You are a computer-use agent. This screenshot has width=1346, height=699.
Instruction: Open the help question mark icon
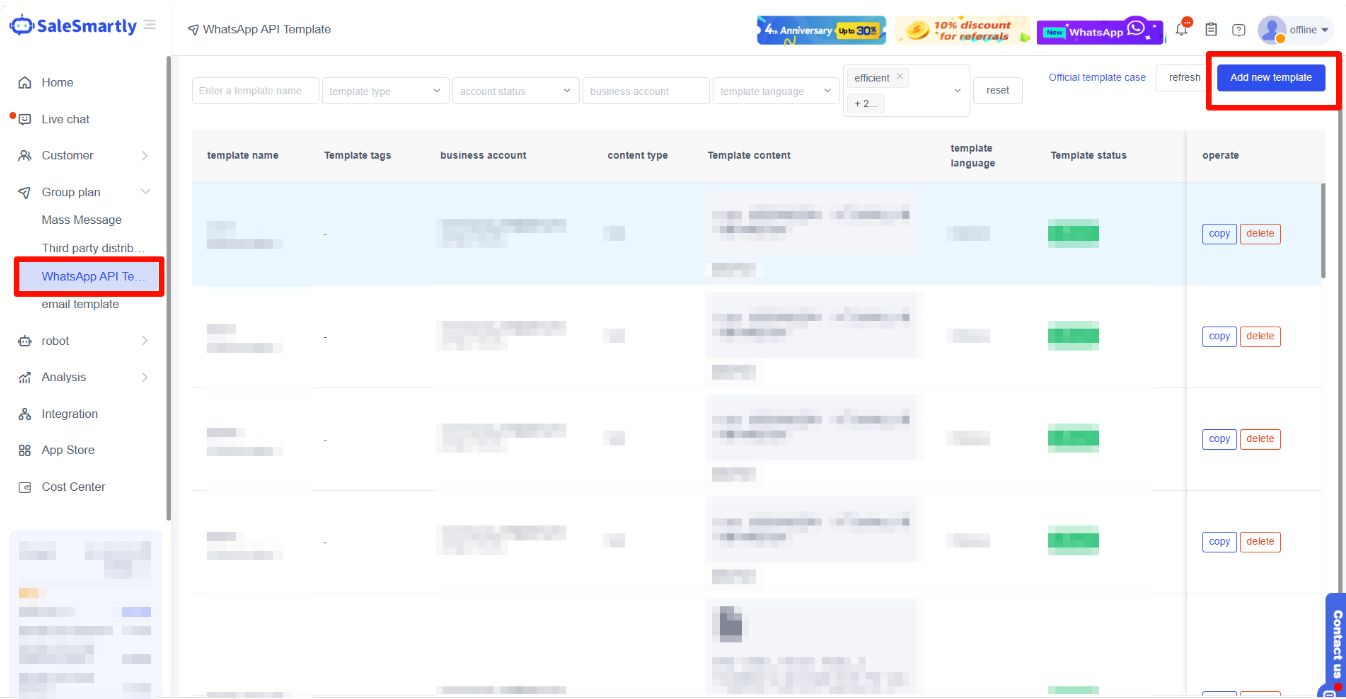1238,30
